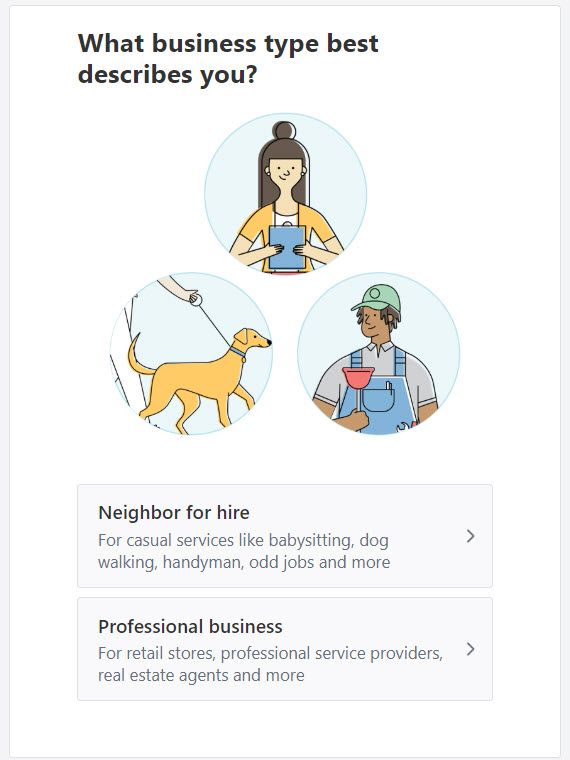Select the Neighbor for hire title
The height and width of the screenshot is (760, 570).
[x=174, y=513]
